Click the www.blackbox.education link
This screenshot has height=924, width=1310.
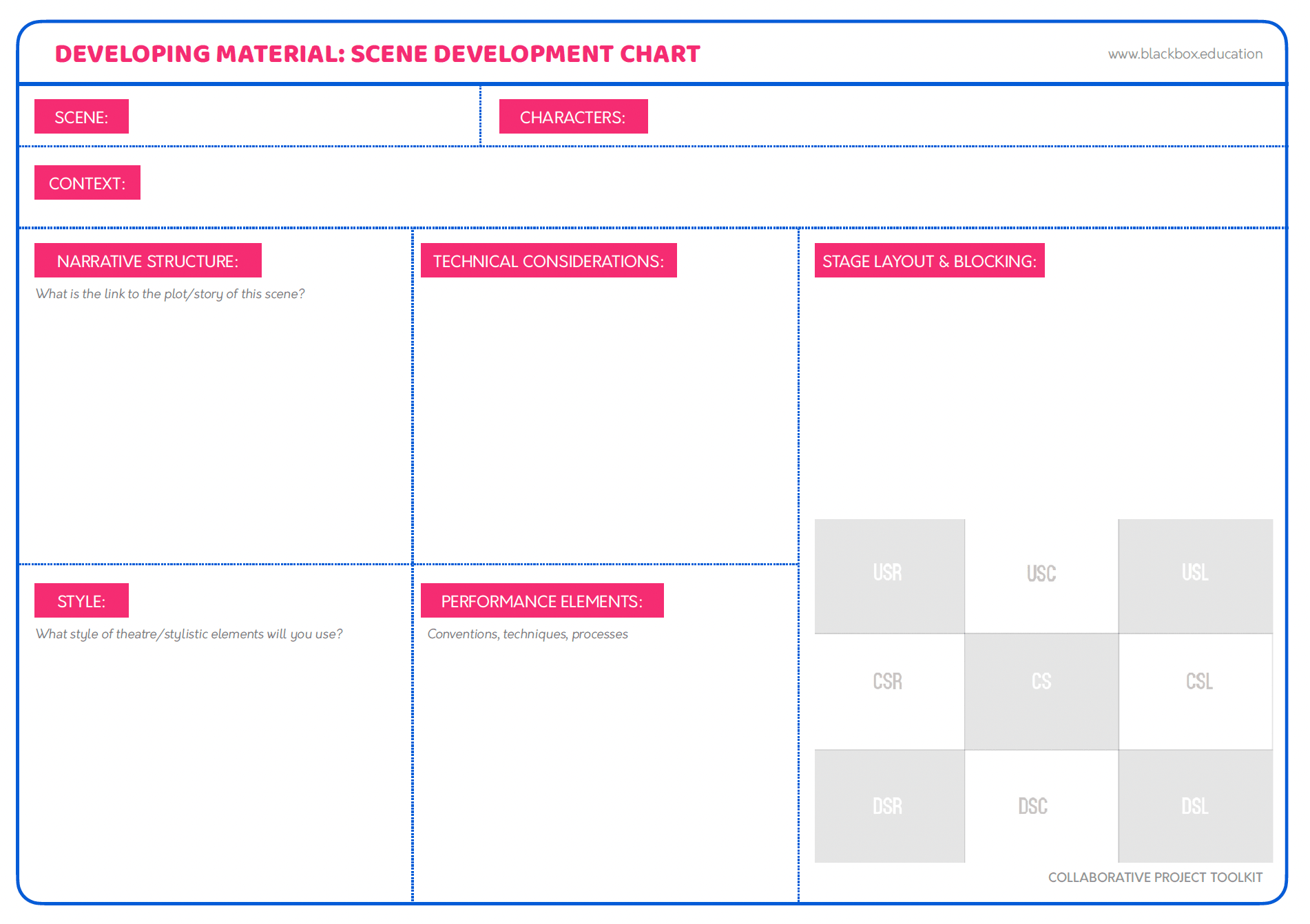(x=1185, y=54)
